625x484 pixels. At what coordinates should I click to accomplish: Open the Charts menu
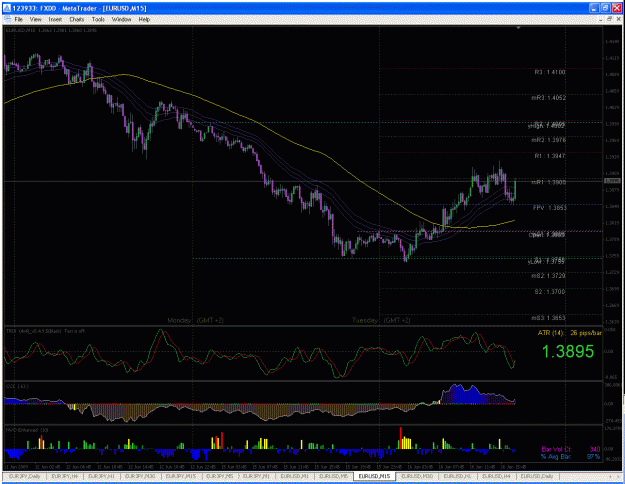(x=77, y=19)
